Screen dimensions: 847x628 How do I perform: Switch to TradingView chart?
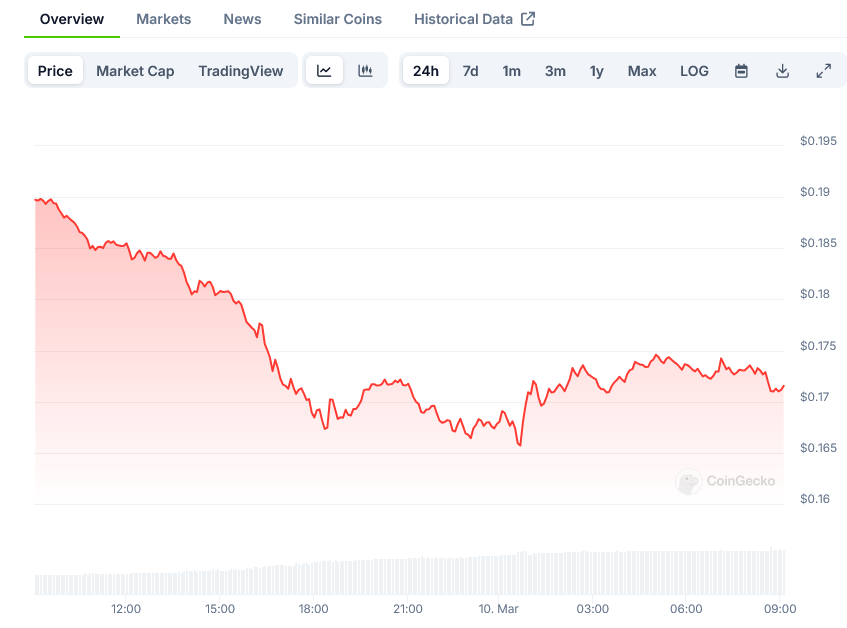[x=240, y=71]
